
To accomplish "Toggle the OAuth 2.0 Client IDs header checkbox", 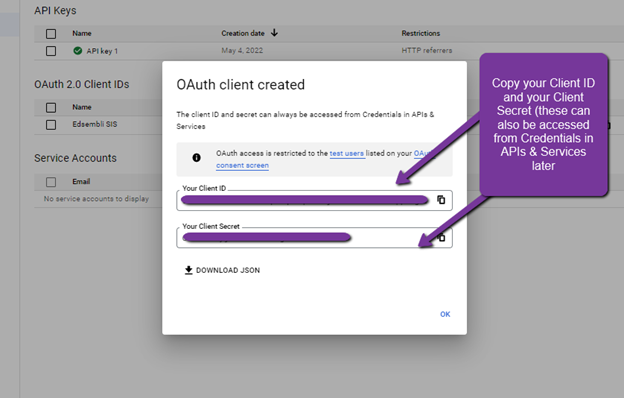I will [51, 107].
